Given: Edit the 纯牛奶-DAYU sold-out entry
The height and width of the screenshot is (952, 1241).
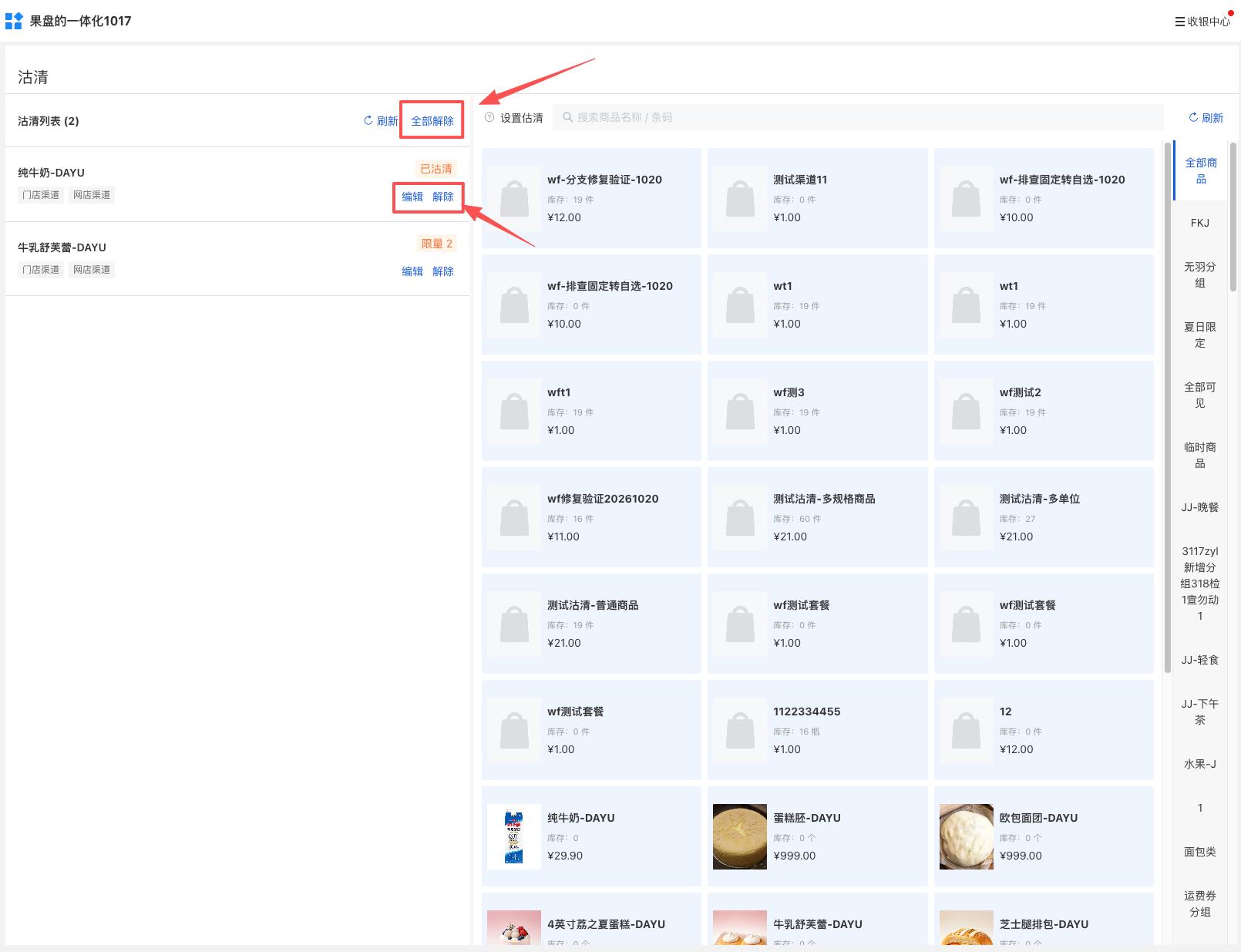Looking at the screenshot, I should click(x=412, y=197).
